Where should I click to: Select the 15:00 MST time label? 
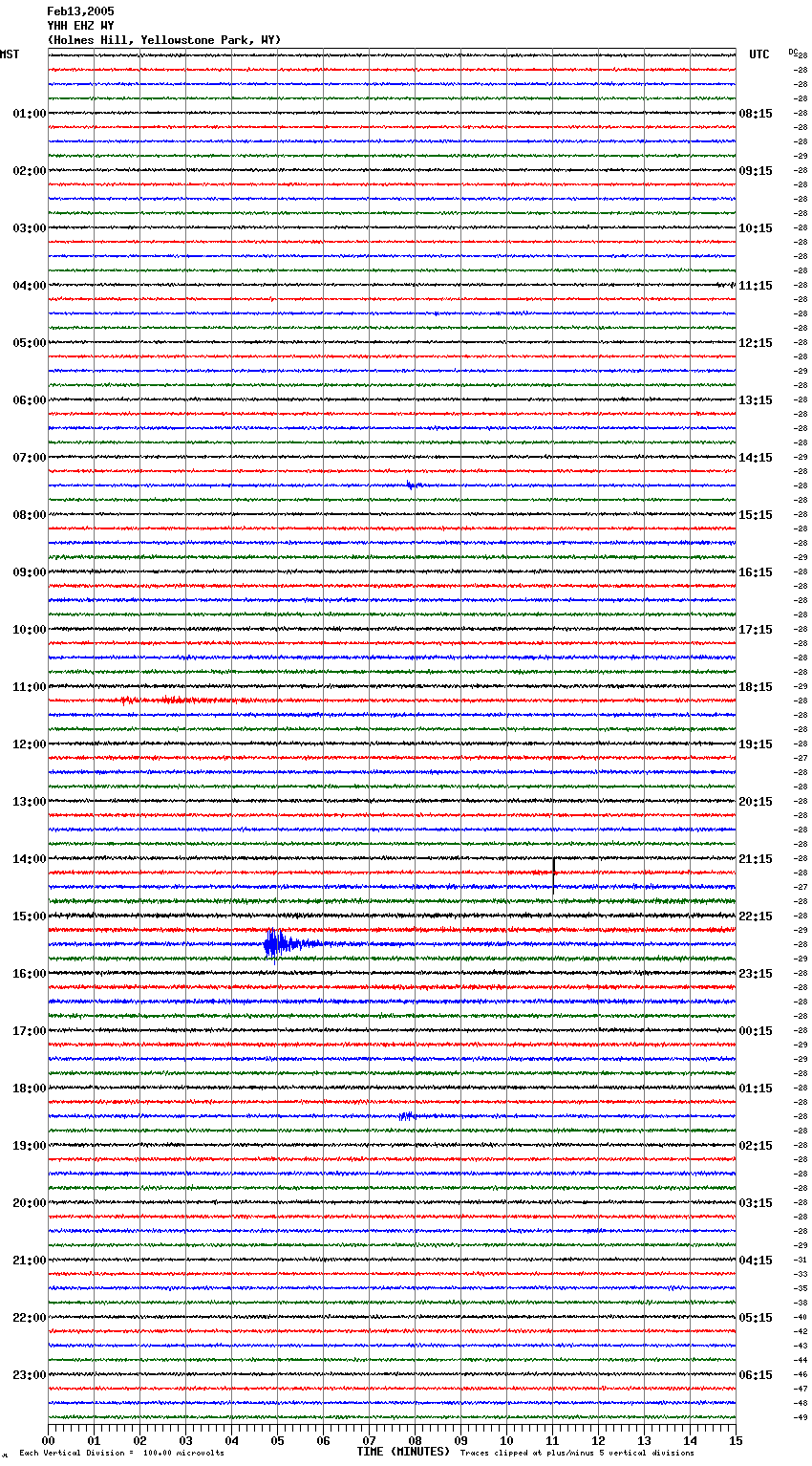click(x=29, y=916)
